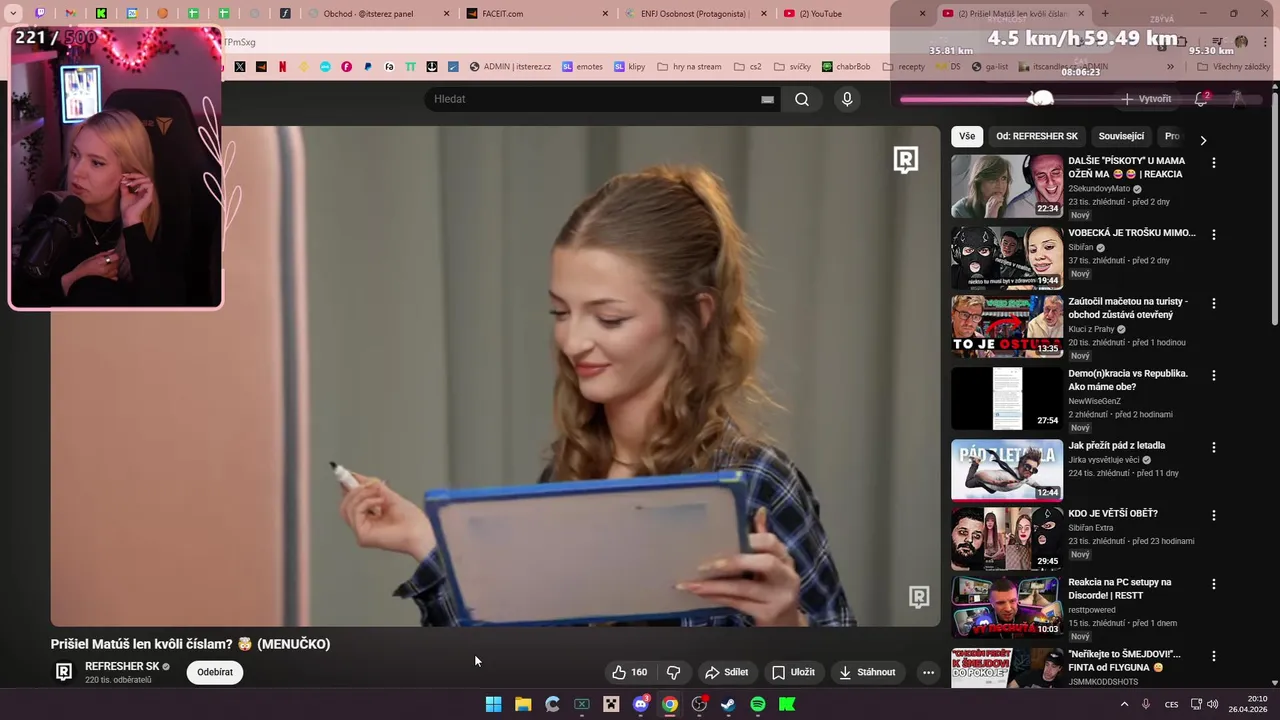The width and height of the screenshot is (1280, 720).
Task: Click the Stáhnout download button
Action: point(866,672)
